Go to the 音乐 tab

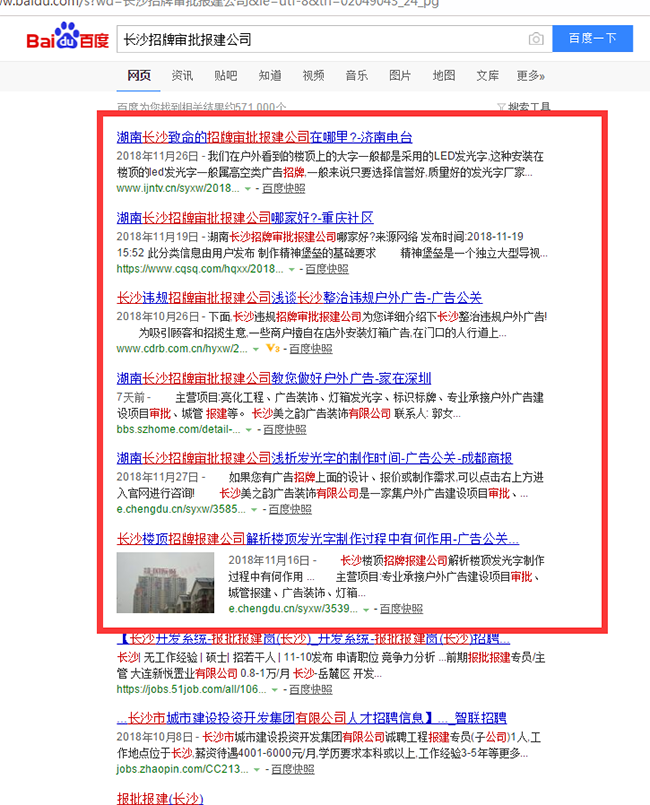tap(357, 76)
